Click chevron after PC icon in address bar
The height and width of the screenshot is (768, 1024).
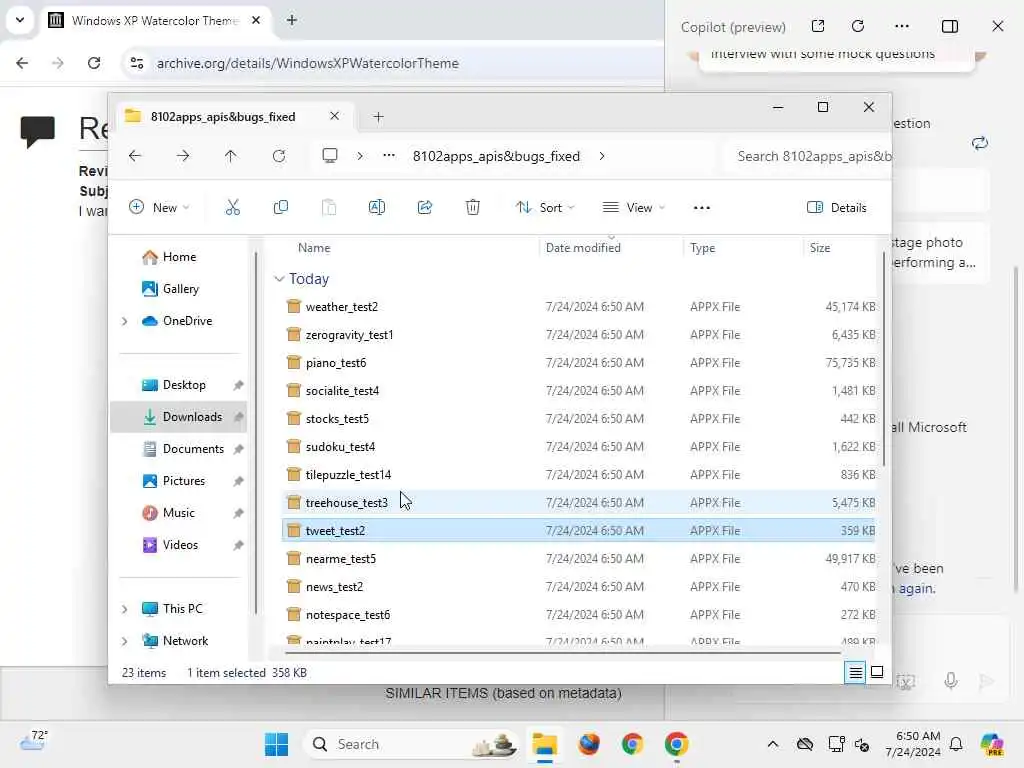pos(360,156)
